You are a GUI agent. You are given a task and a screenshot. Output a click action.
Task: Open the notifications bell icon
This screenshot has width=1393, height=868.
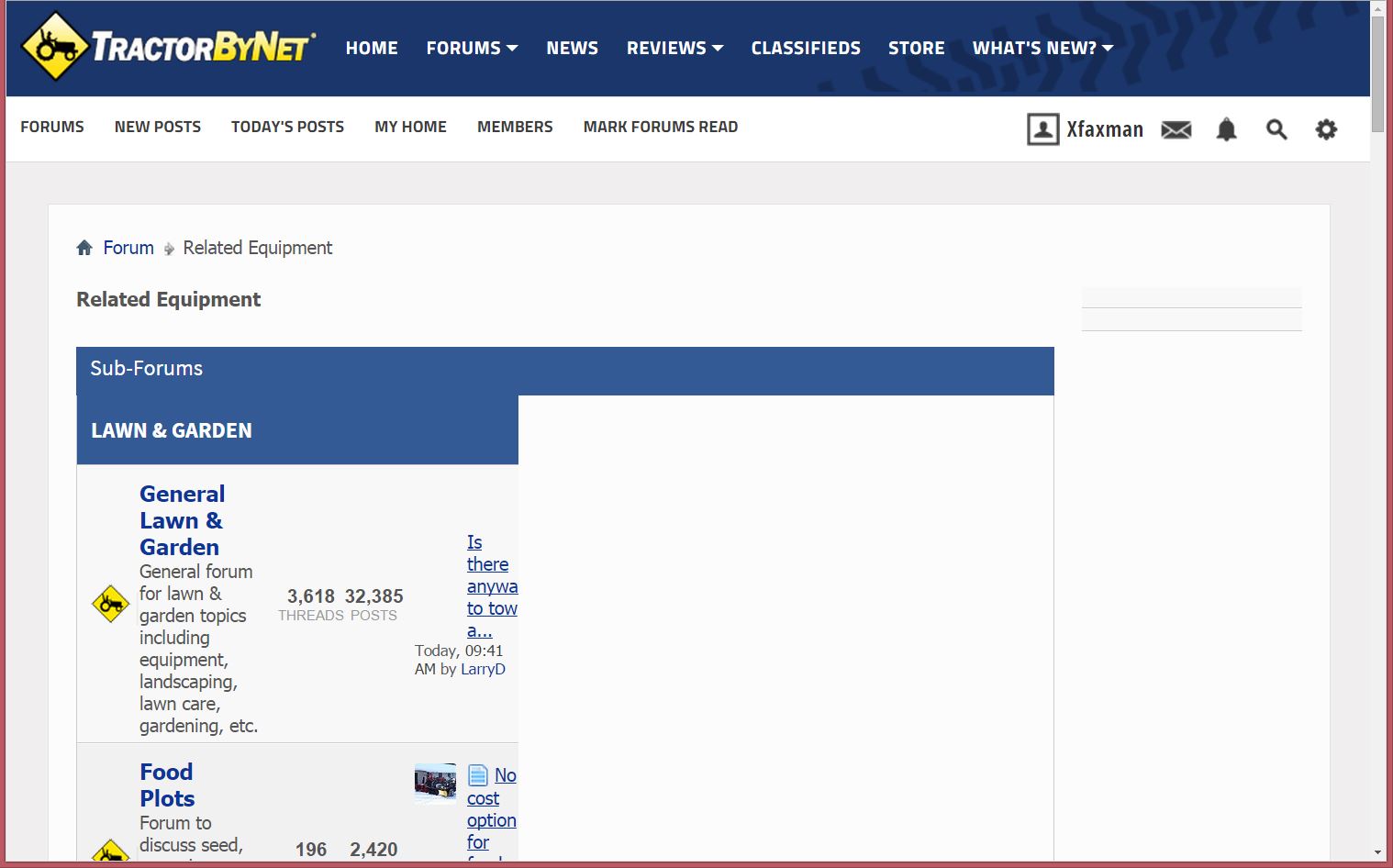tap(1226, 129)
